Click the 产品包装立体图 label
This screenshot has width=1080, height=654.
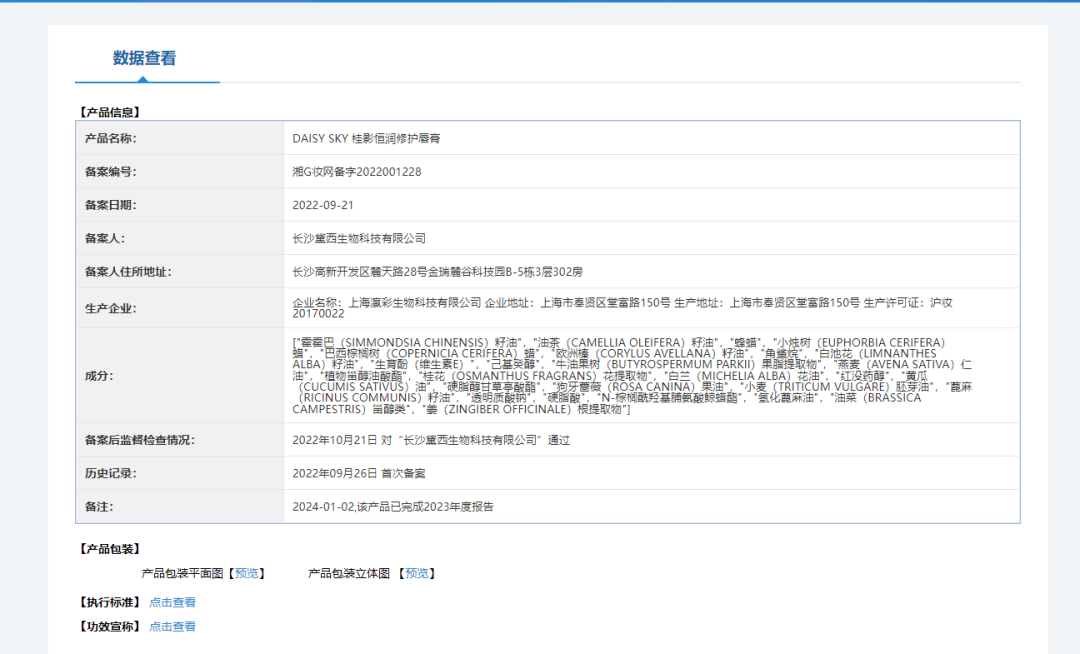click(x=349, y=573)
